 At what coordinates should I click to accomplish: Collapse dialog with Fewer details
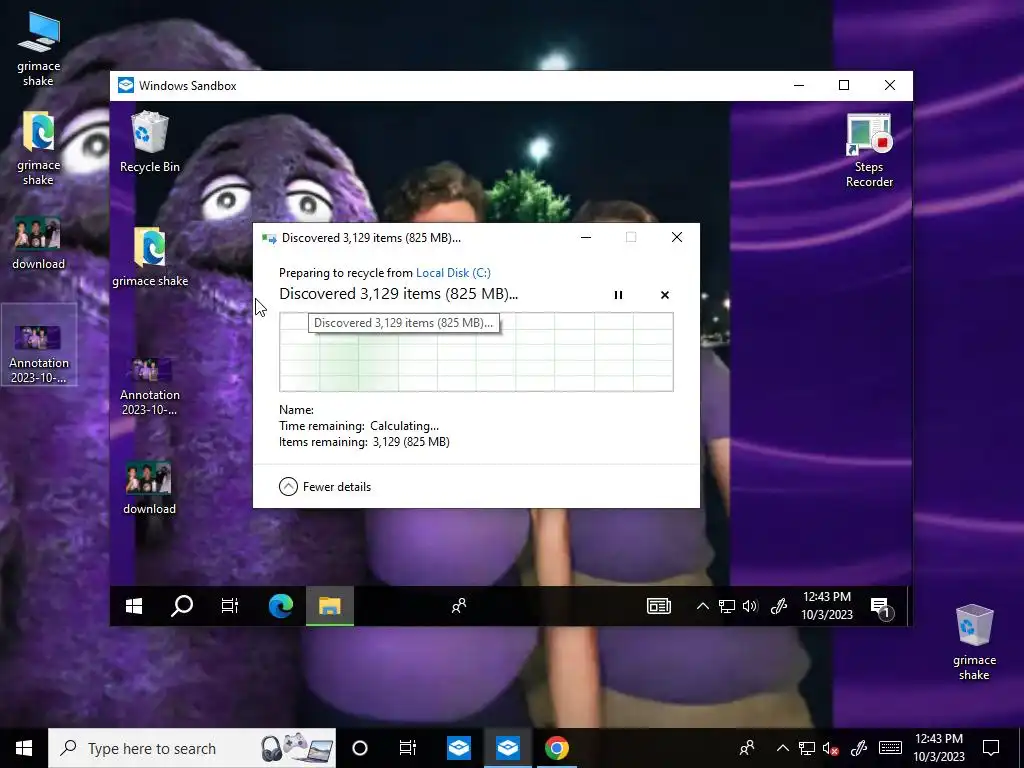325,487
